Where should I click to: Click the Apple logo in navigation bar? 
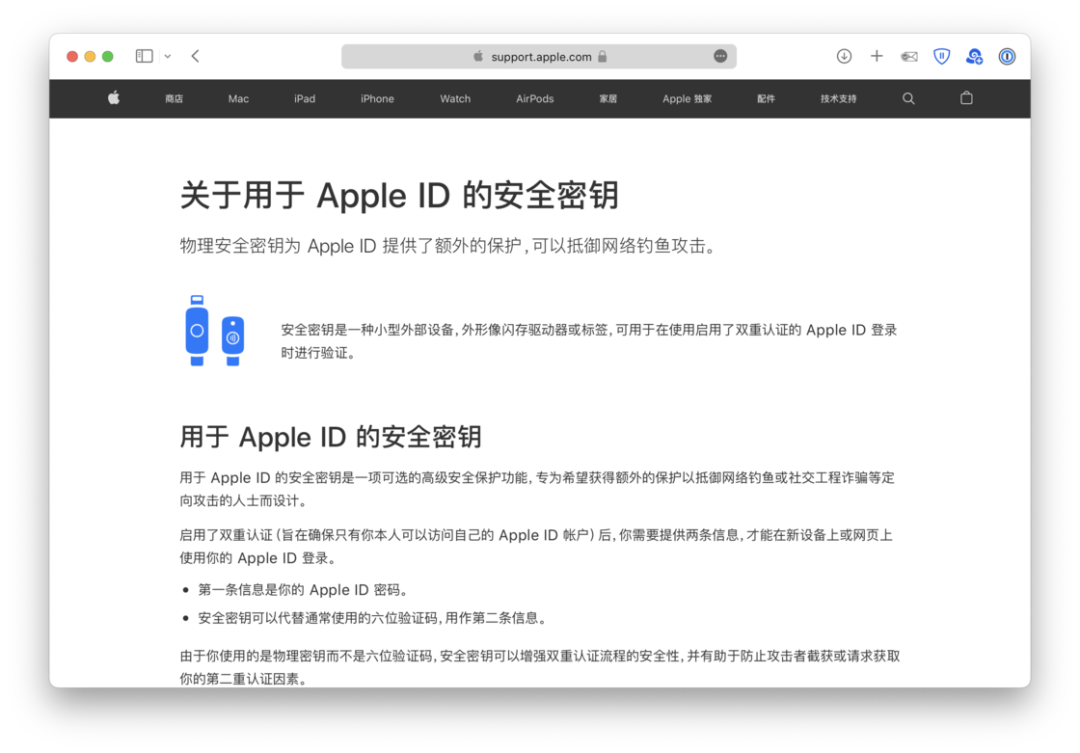(x=114, y=98)
